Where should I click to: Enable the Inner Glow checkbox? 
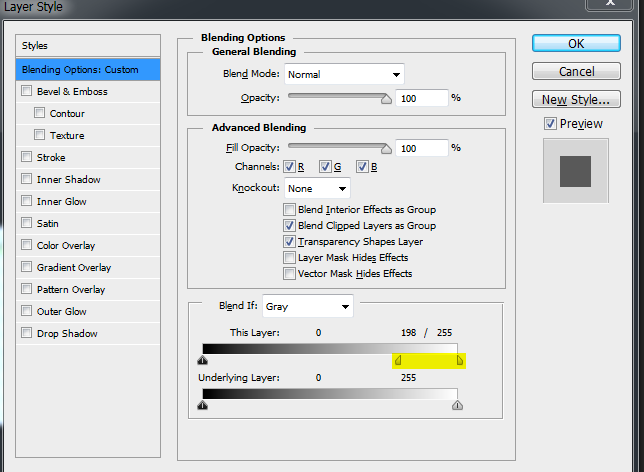pyautogui.click(x=27, y=201)
